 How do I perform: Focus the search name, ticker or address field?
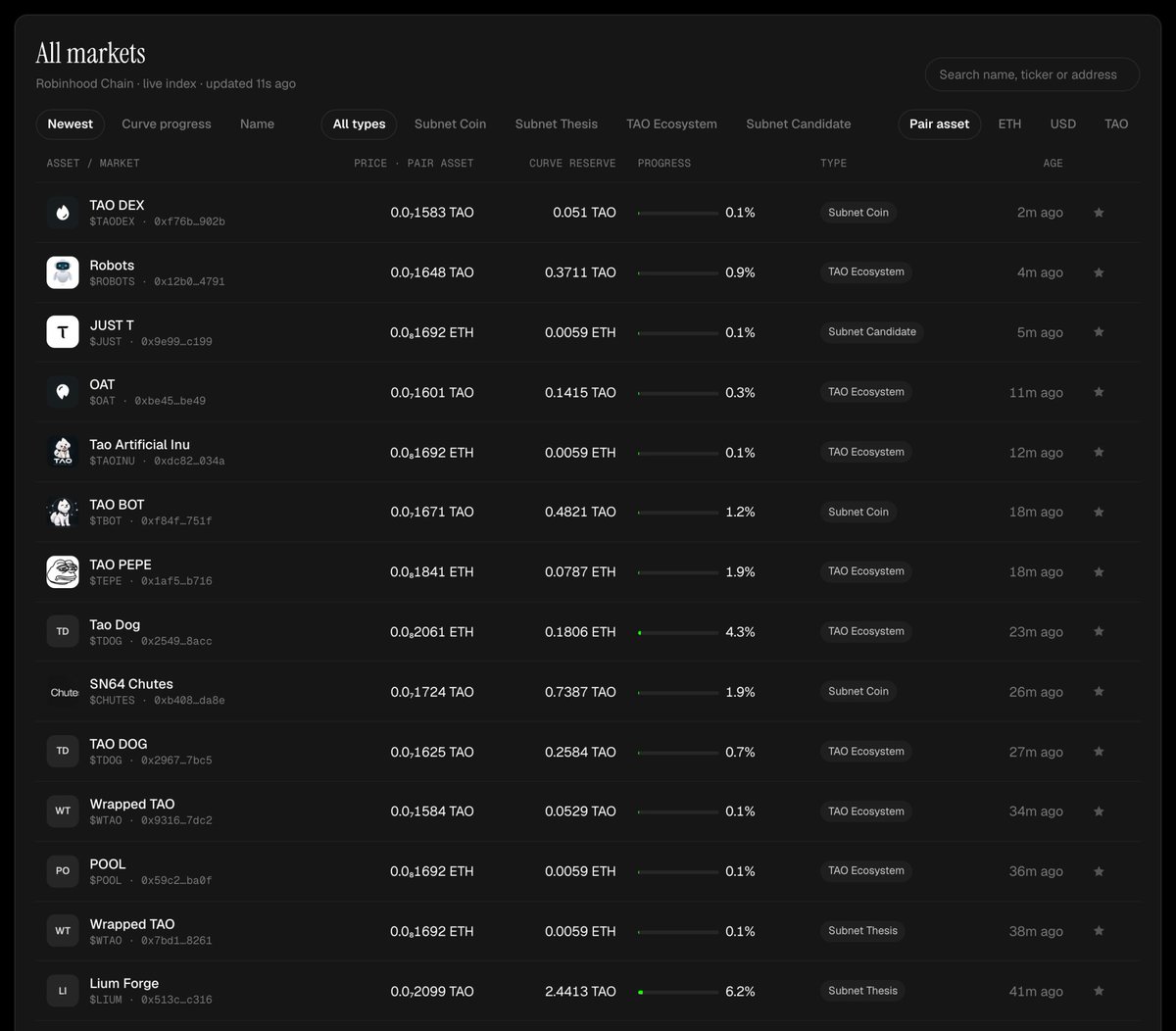point(1032,74)
